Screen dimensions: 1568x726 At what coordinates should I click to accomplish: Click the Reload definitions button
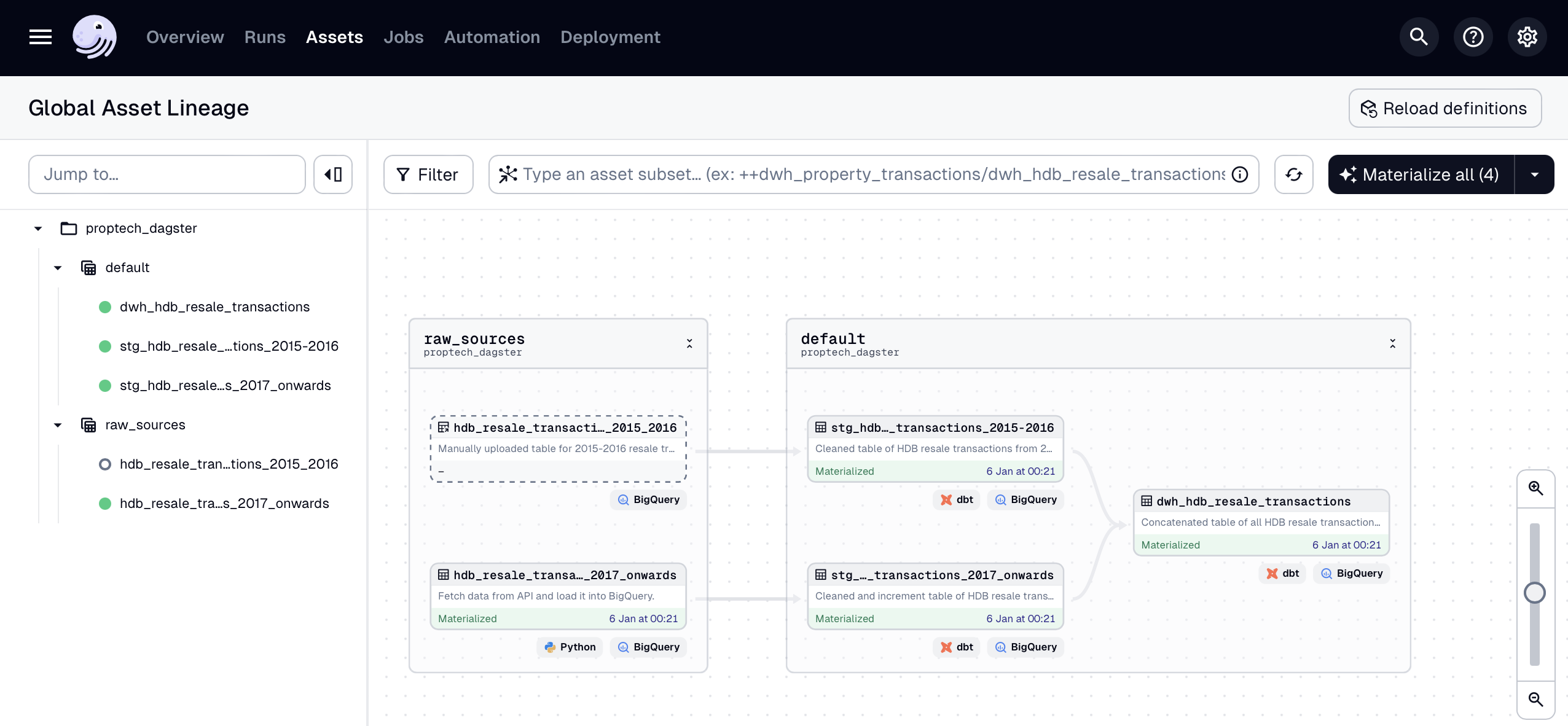(1445, 108)
